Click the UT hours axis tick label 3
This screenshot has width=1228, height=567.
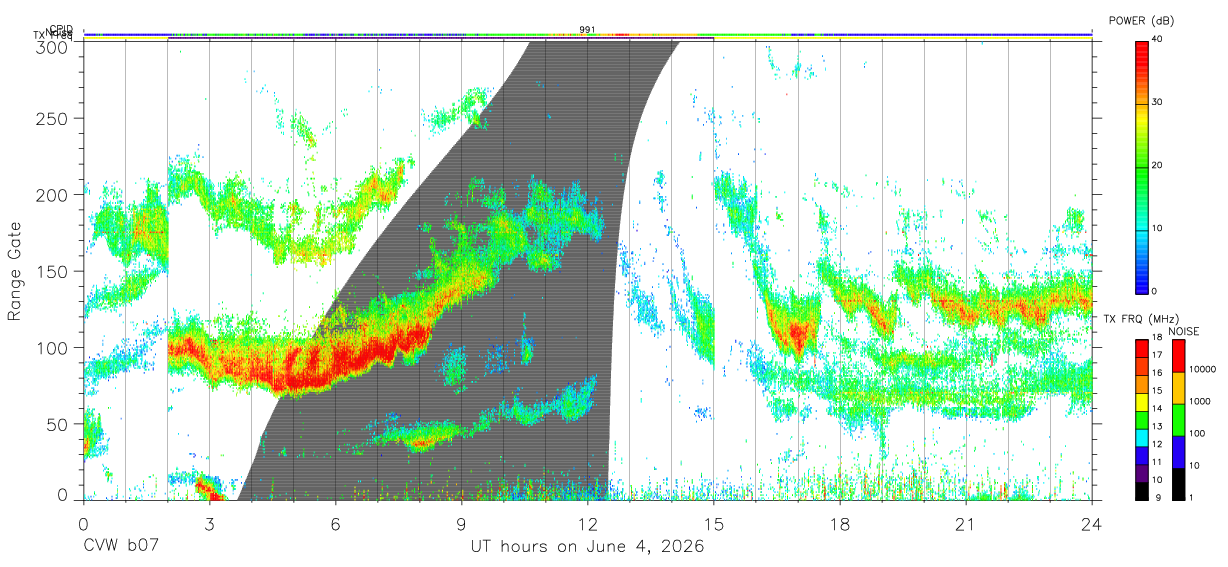pyautogui.click(x=209, y=525)
